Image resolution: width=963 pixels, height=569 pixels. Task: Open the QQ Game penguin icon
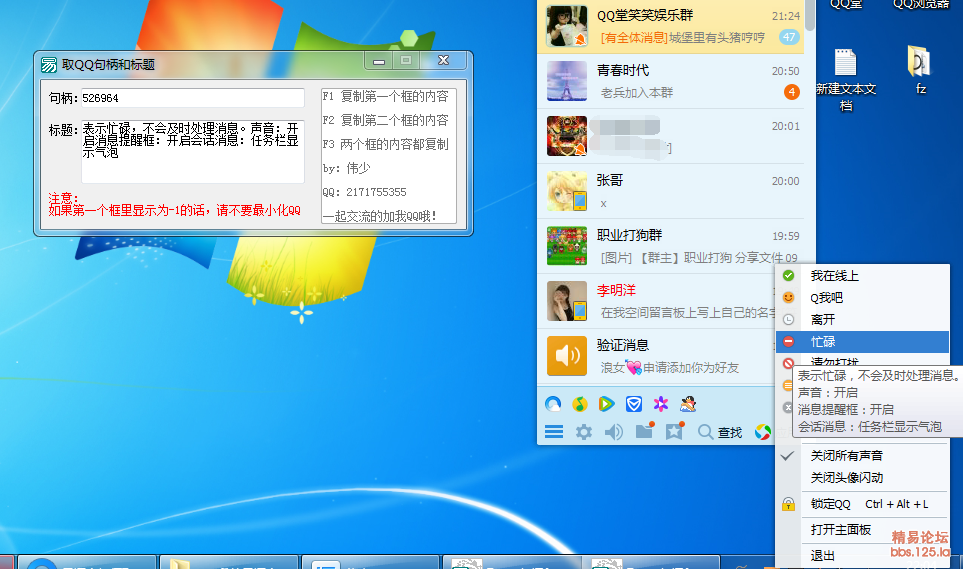[x=688, y=404]
